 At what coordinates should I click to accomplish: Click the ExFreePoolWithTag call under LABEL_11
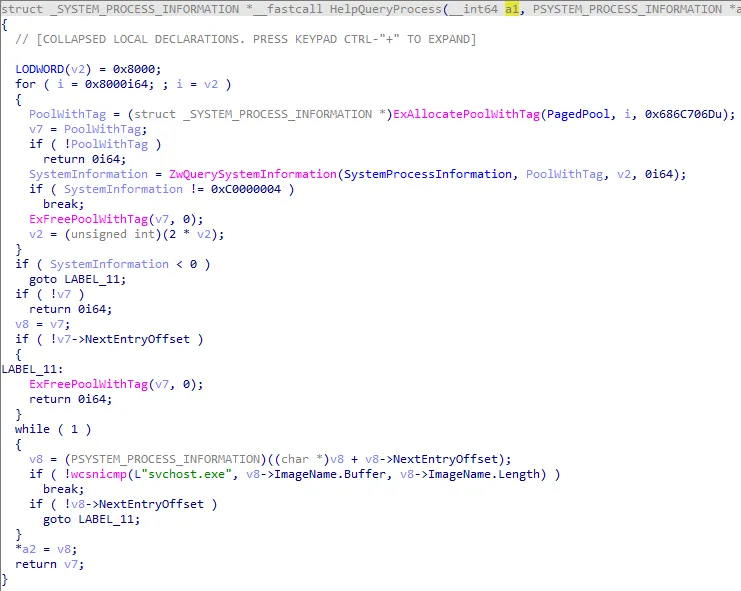pyautogui.click(x=88, y=384)
